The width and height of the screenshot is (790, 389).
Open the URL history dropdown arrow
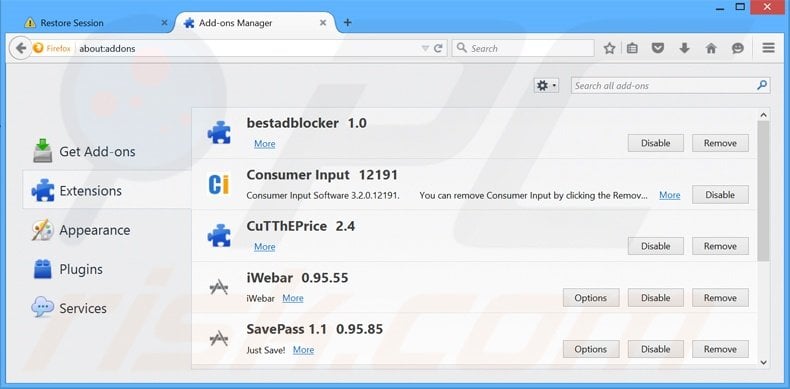point(425,48)
